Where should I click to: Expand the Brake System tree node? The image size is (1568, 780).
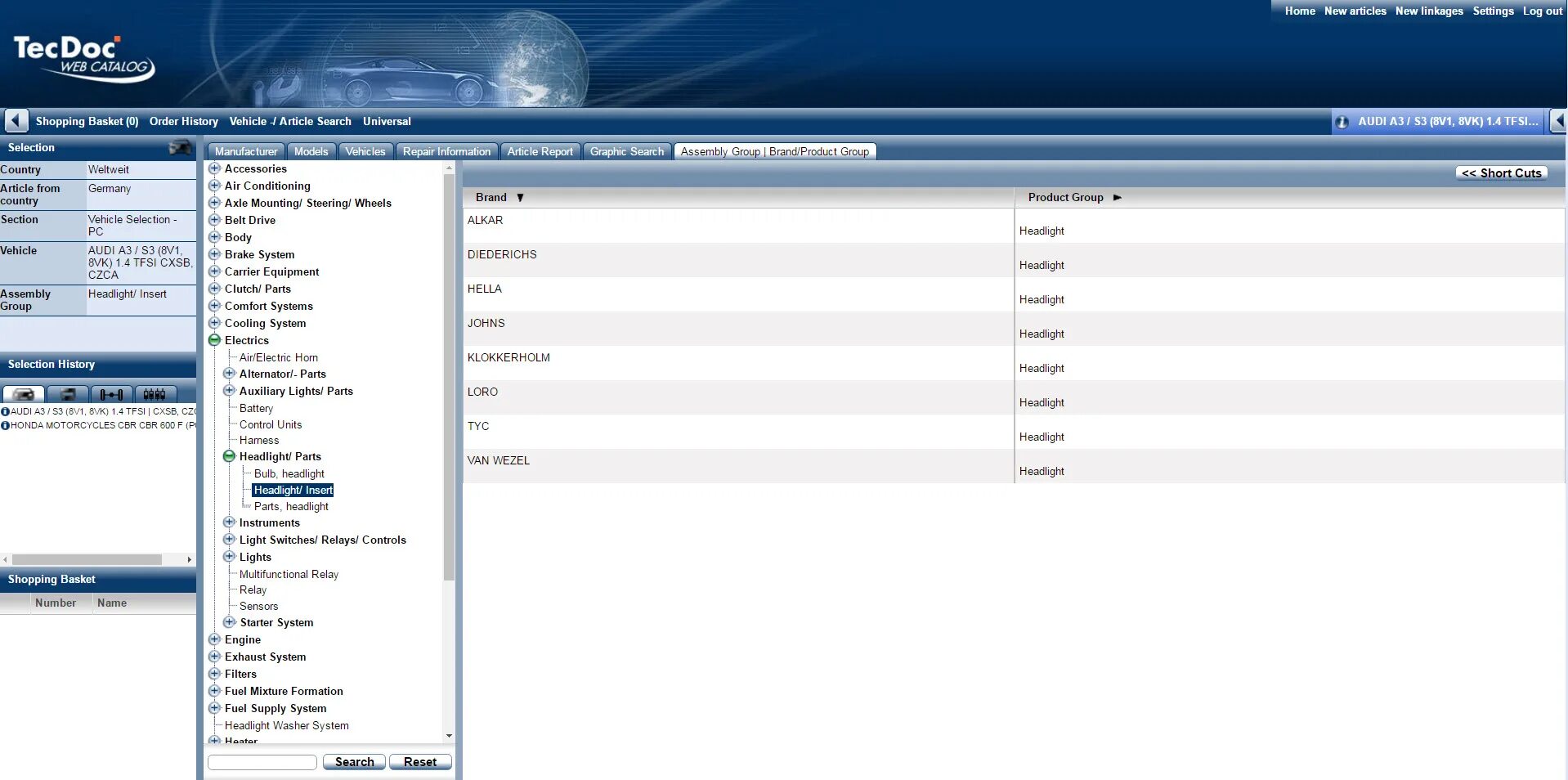coord(214,254)
